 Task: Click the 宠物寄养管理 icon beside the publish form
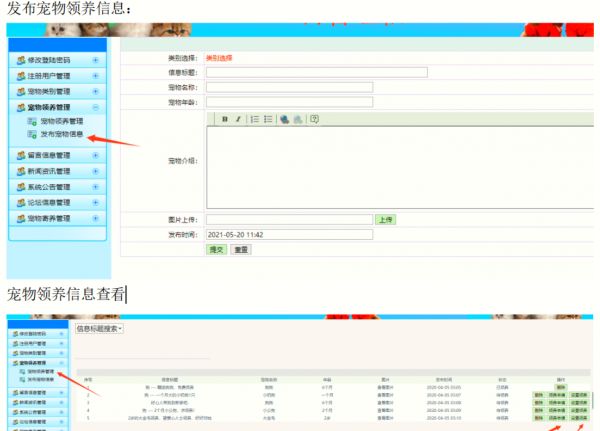click(x=21, y=218)
